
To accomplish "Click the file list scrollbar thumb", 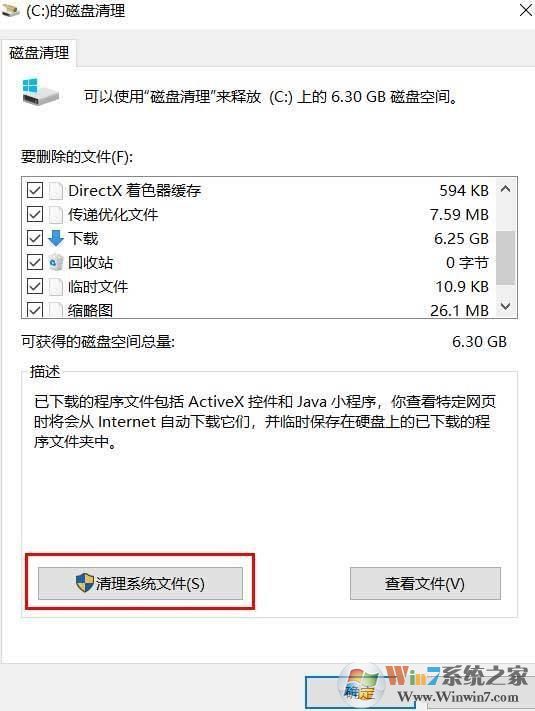I will (x=506, y=257).
